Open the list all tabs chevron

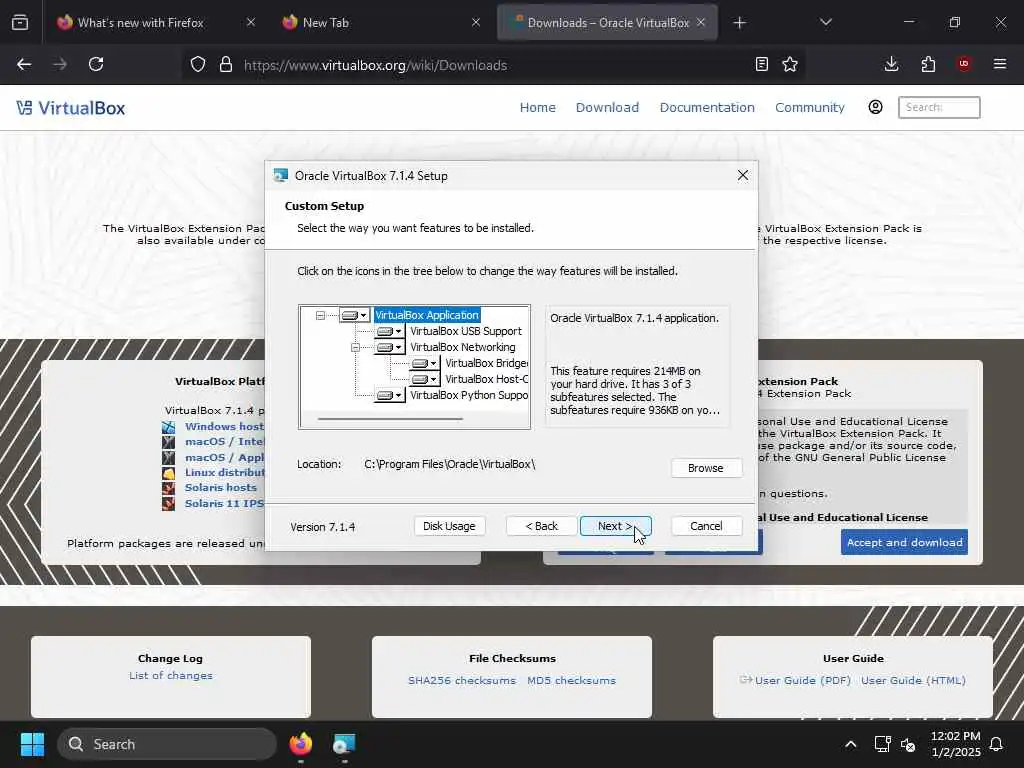[x=826, y=23]
